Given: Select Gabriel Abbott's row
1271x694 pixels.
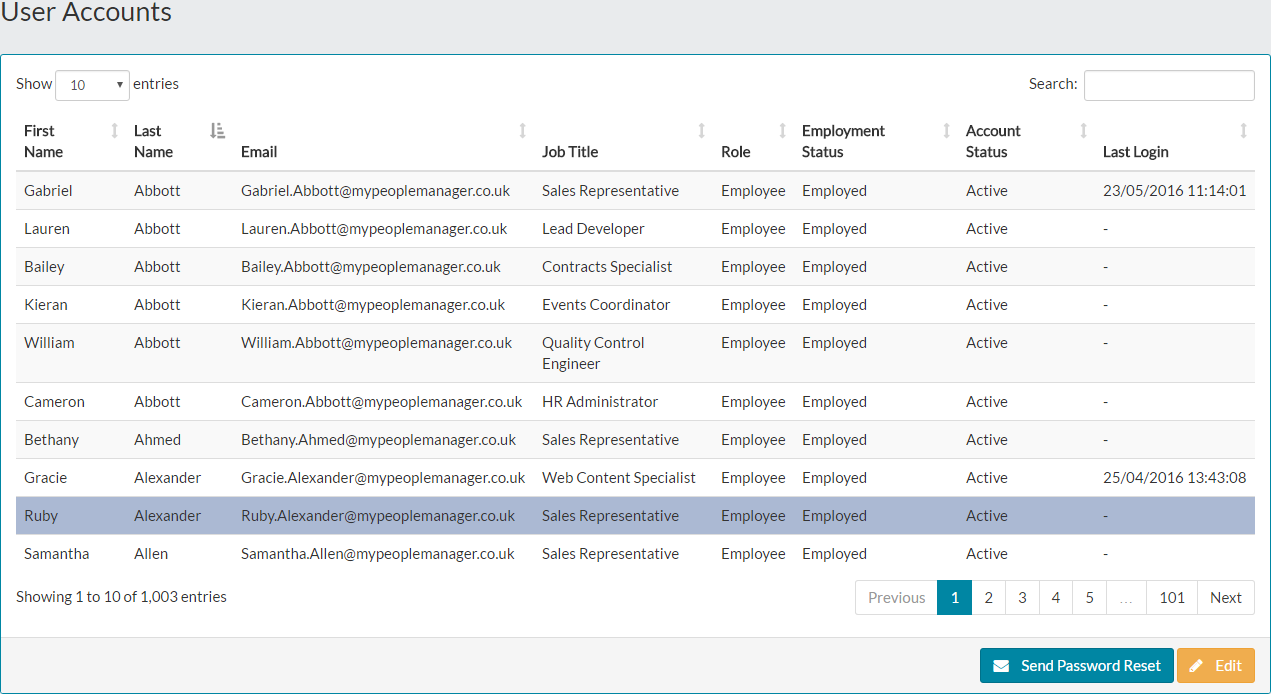Looking at the screenshot, I should click(635, 191).
